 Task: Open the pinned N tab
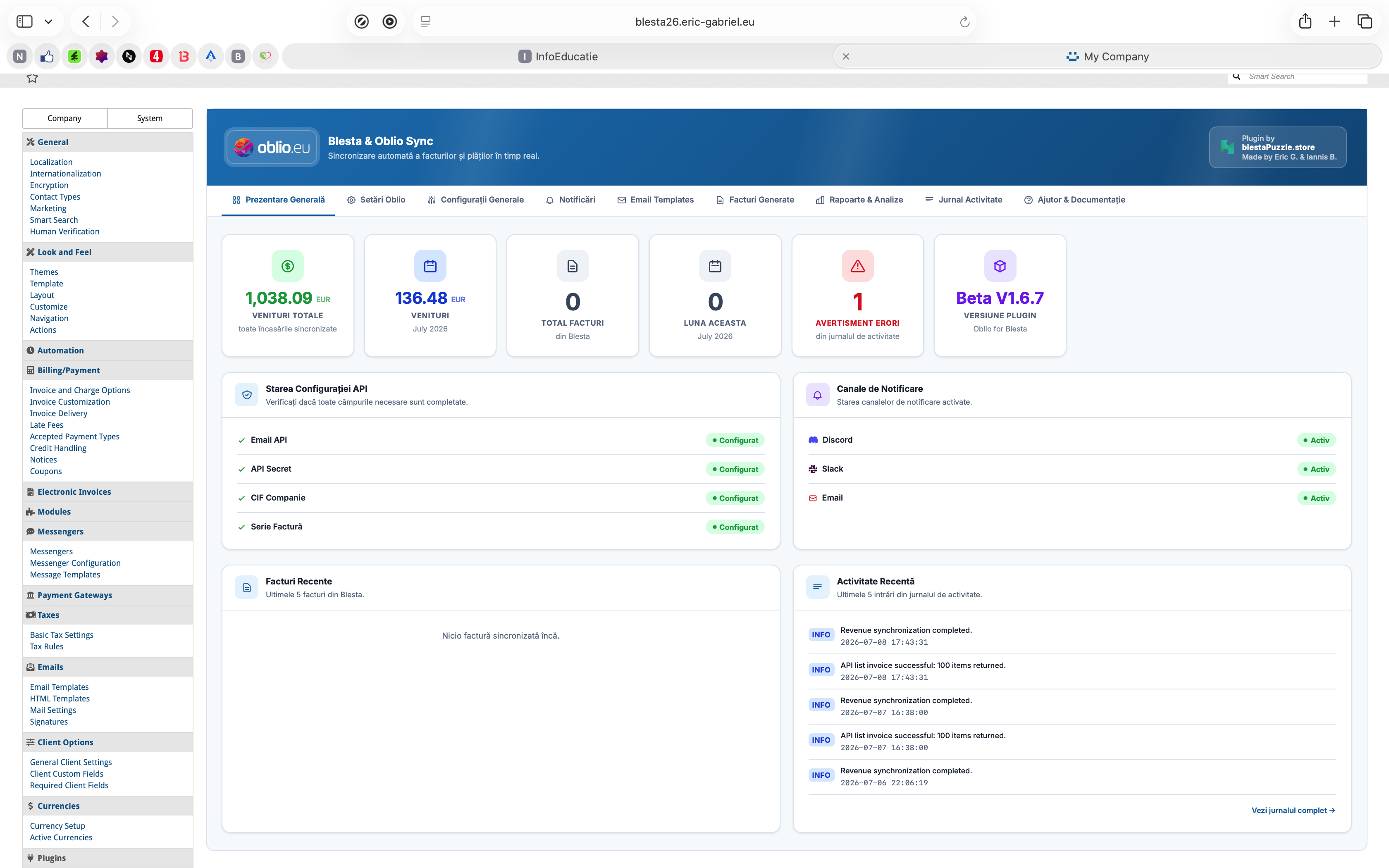pos(19,56)
